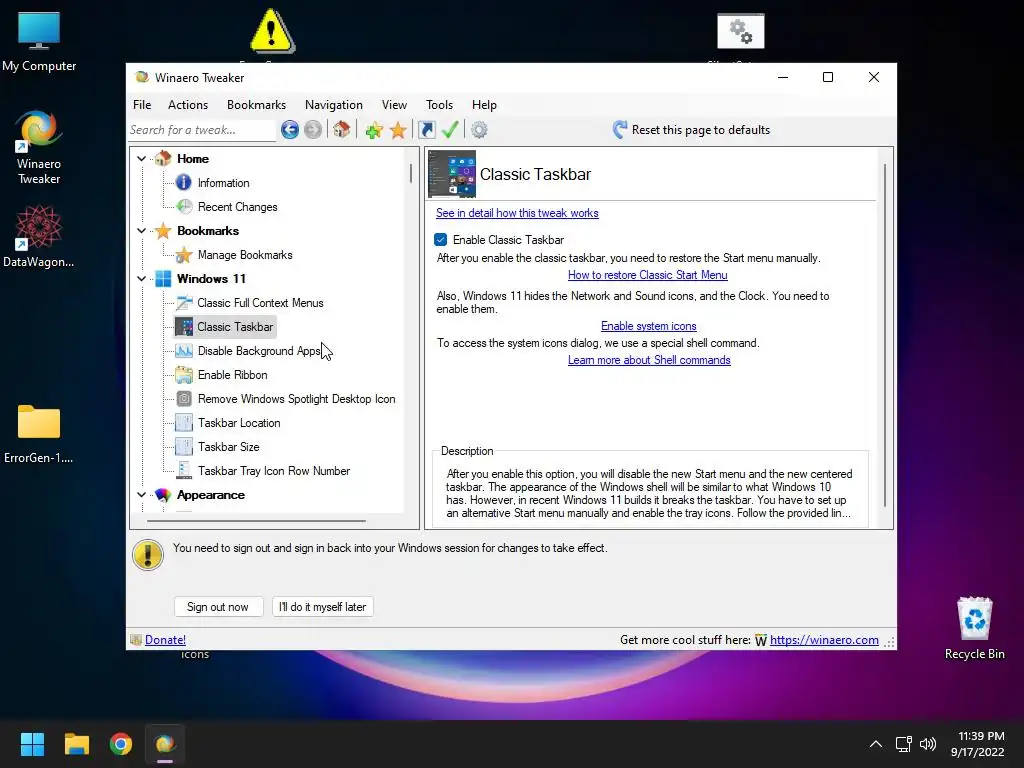
Task: Open the View menu
Action: click(394, 104)
